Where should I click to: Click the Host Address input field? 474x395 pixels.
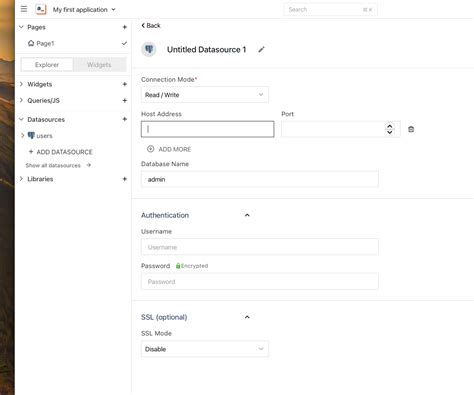click(208, 129)
